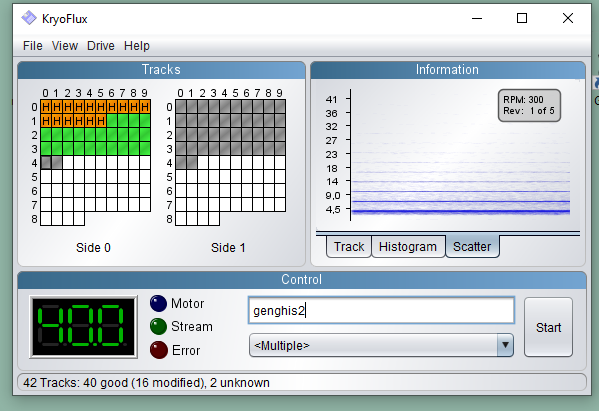599x411 pixels.
Task: Click the green Stream indicator light
Action: click(158, 327)
